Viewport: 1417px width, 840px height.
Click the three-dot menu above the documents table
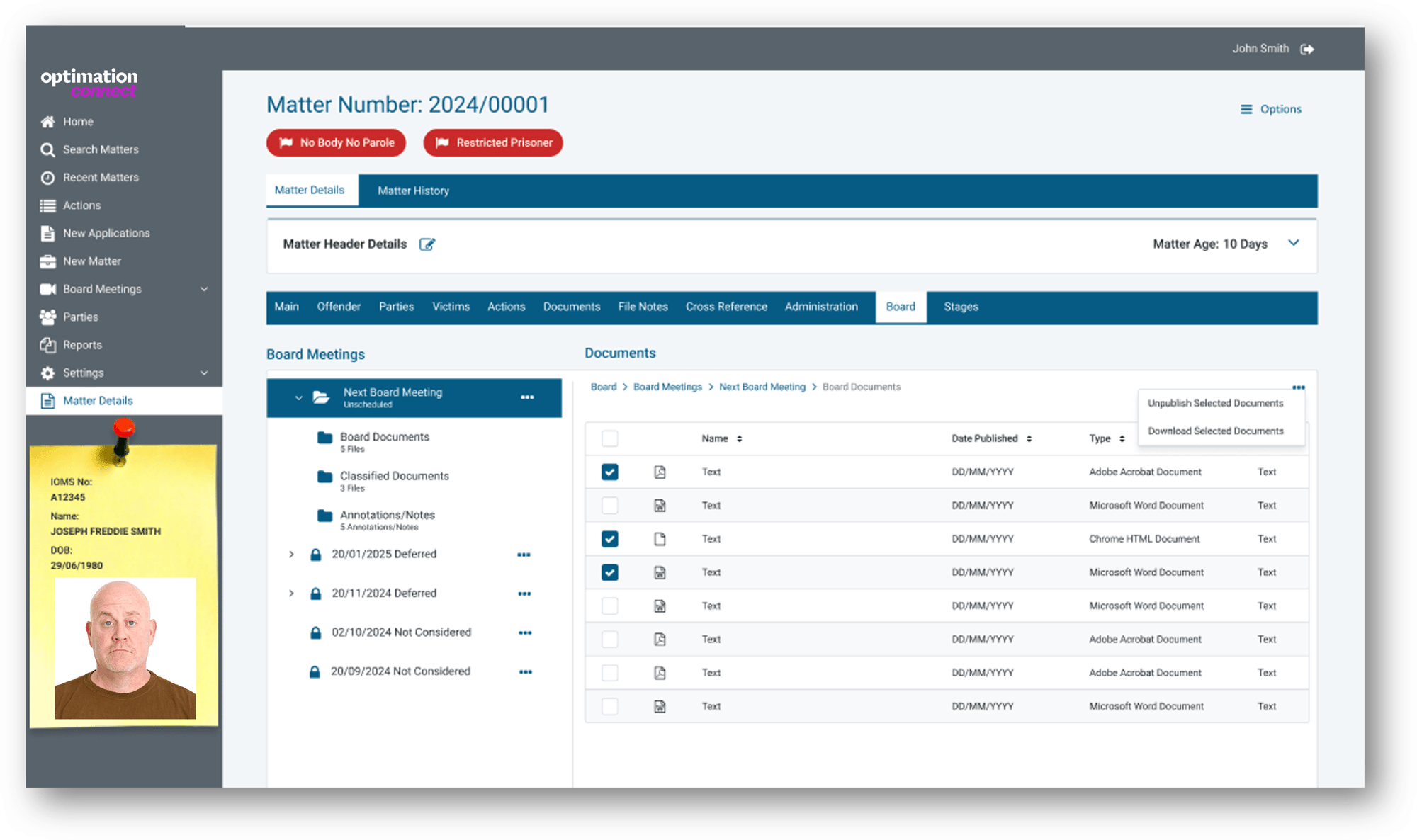pyautogui.click(x=1298, y=387)
